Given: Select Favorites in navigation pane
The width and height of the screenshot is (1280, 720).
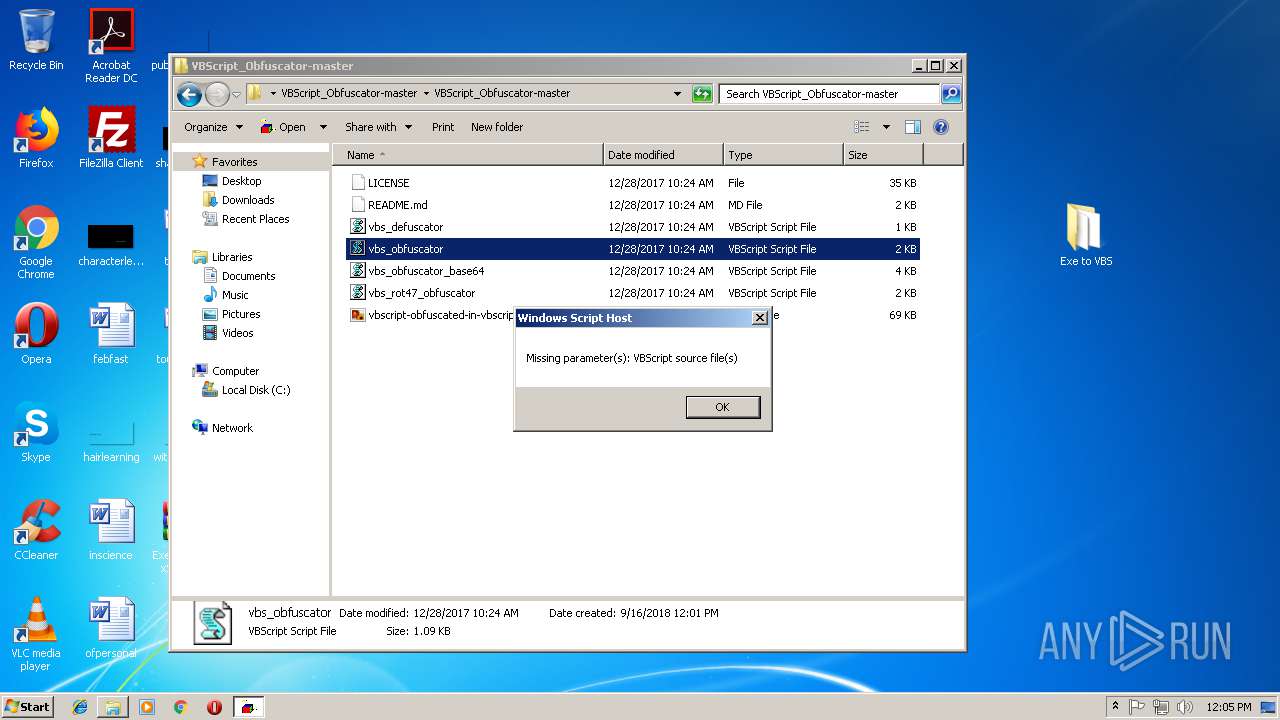Looking at the screenshot, I should [x=234, y=162].
